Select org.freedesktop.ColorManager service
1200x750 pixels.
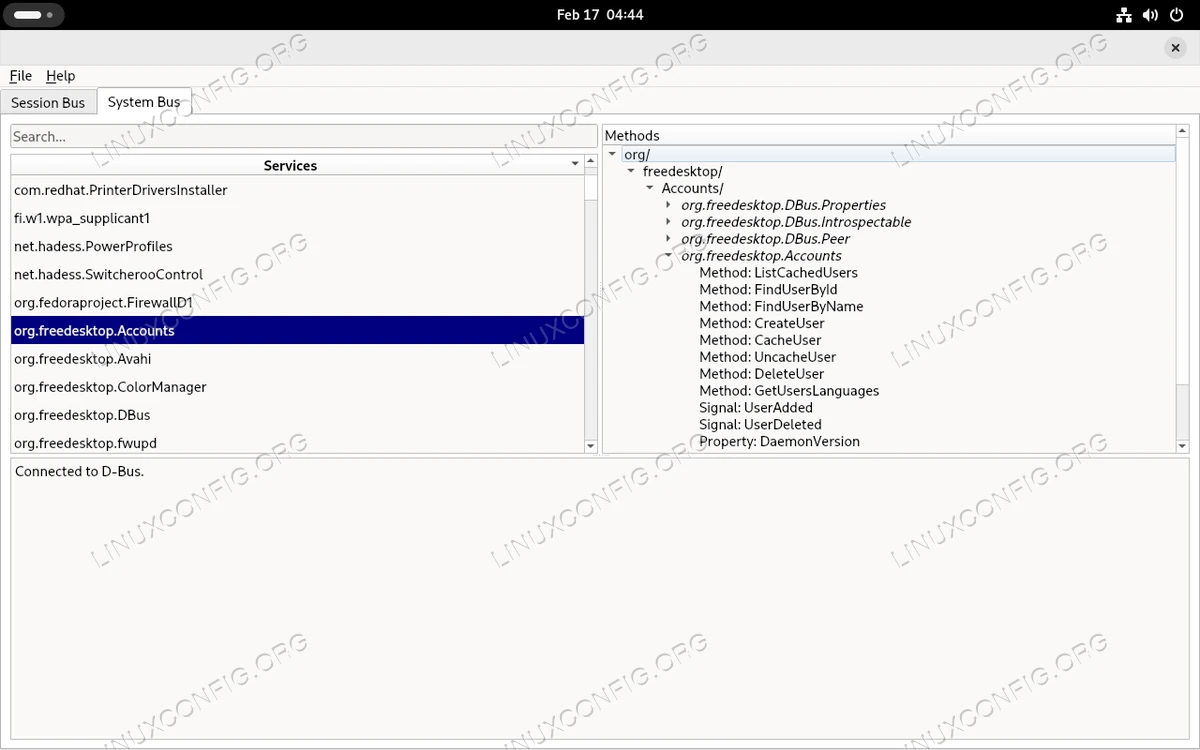point(297,386)
